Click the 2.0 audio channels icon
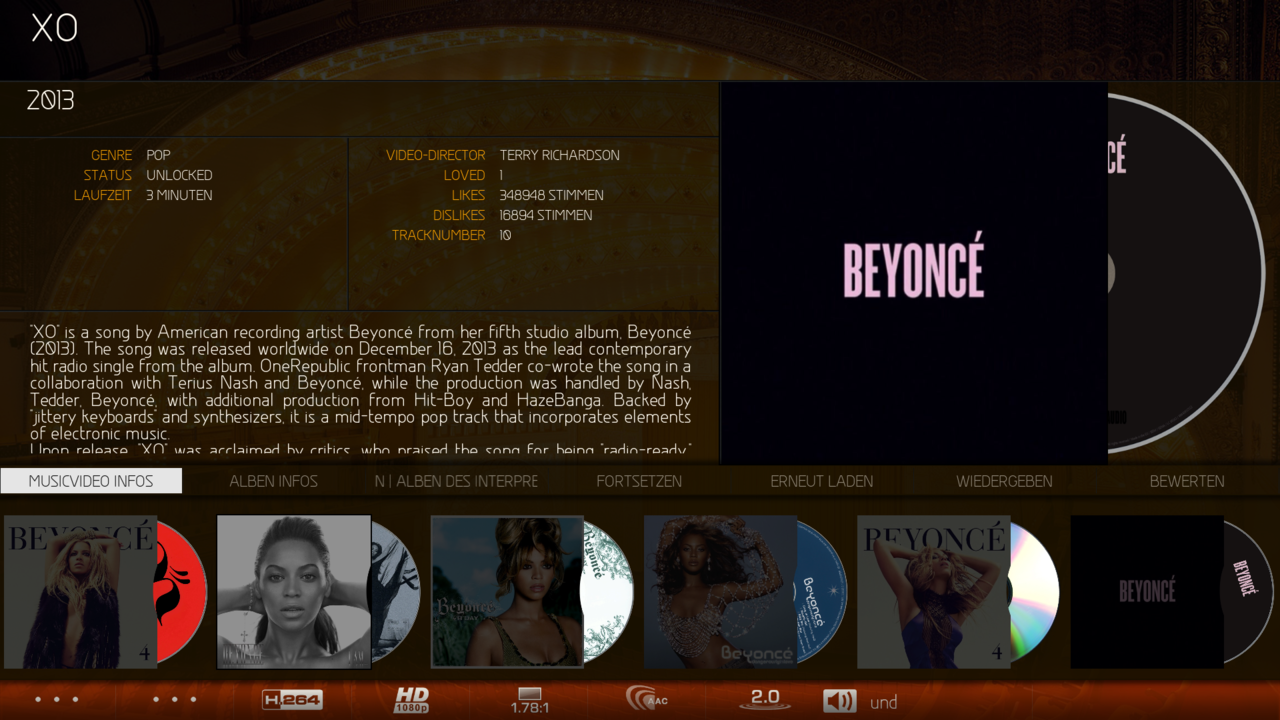The width and height of the screenshot is (1280, 720). [765, 699]
